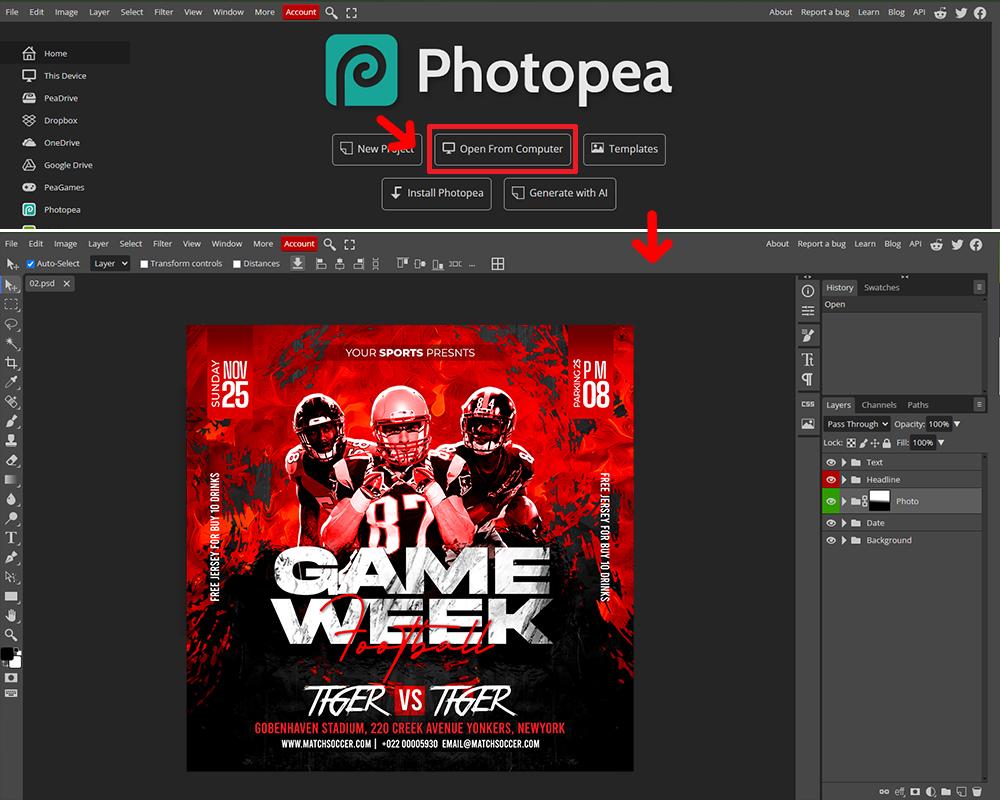This screenshot has width=1000, height=800.
Task: Select the Magic Wand tool
Action: tap(11, 343)
